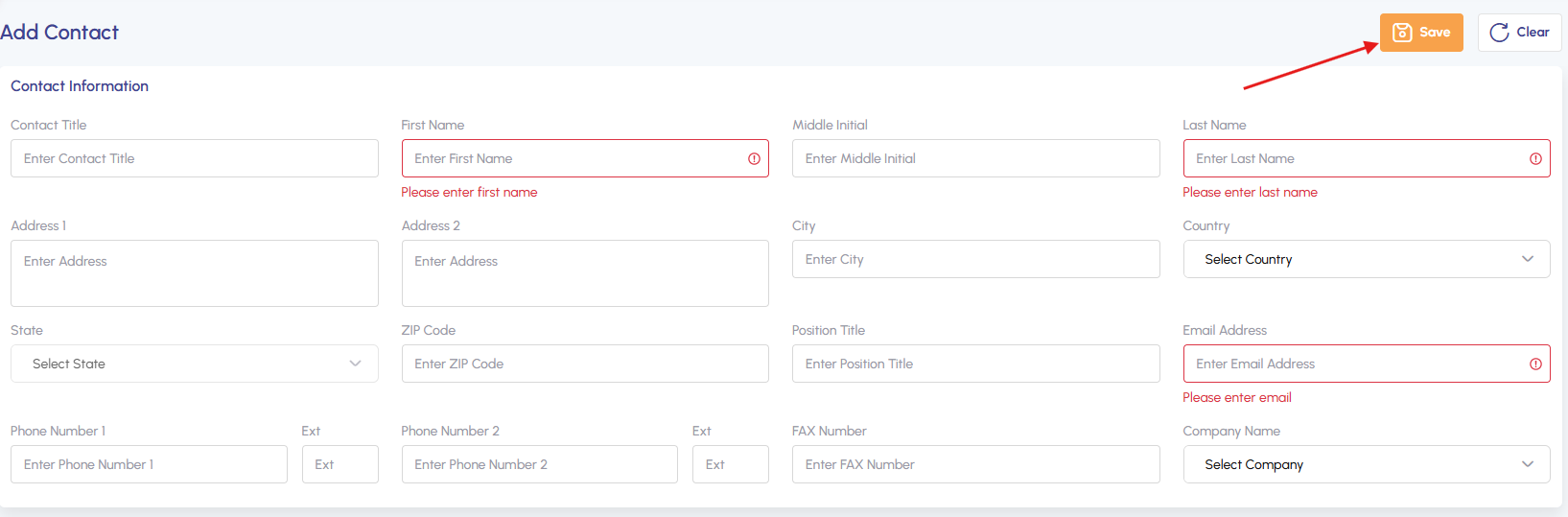Screen dimensions: 1568x517
Task: Focus the Contact Title input field
Action: click(194, 159)
